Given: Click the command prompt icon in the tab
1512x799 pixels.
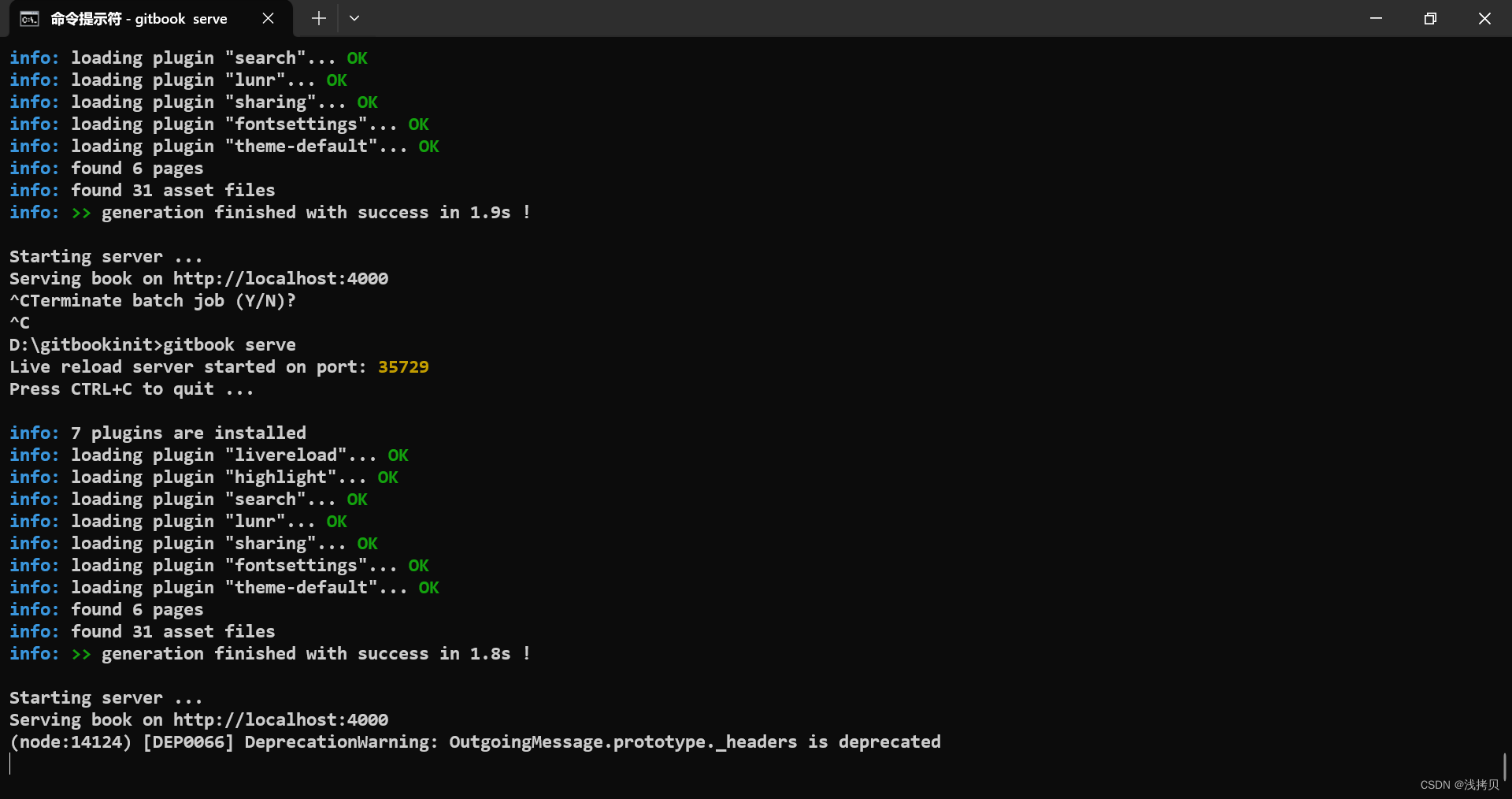Looking at the screenshot, I should click(x=29, y=19).
